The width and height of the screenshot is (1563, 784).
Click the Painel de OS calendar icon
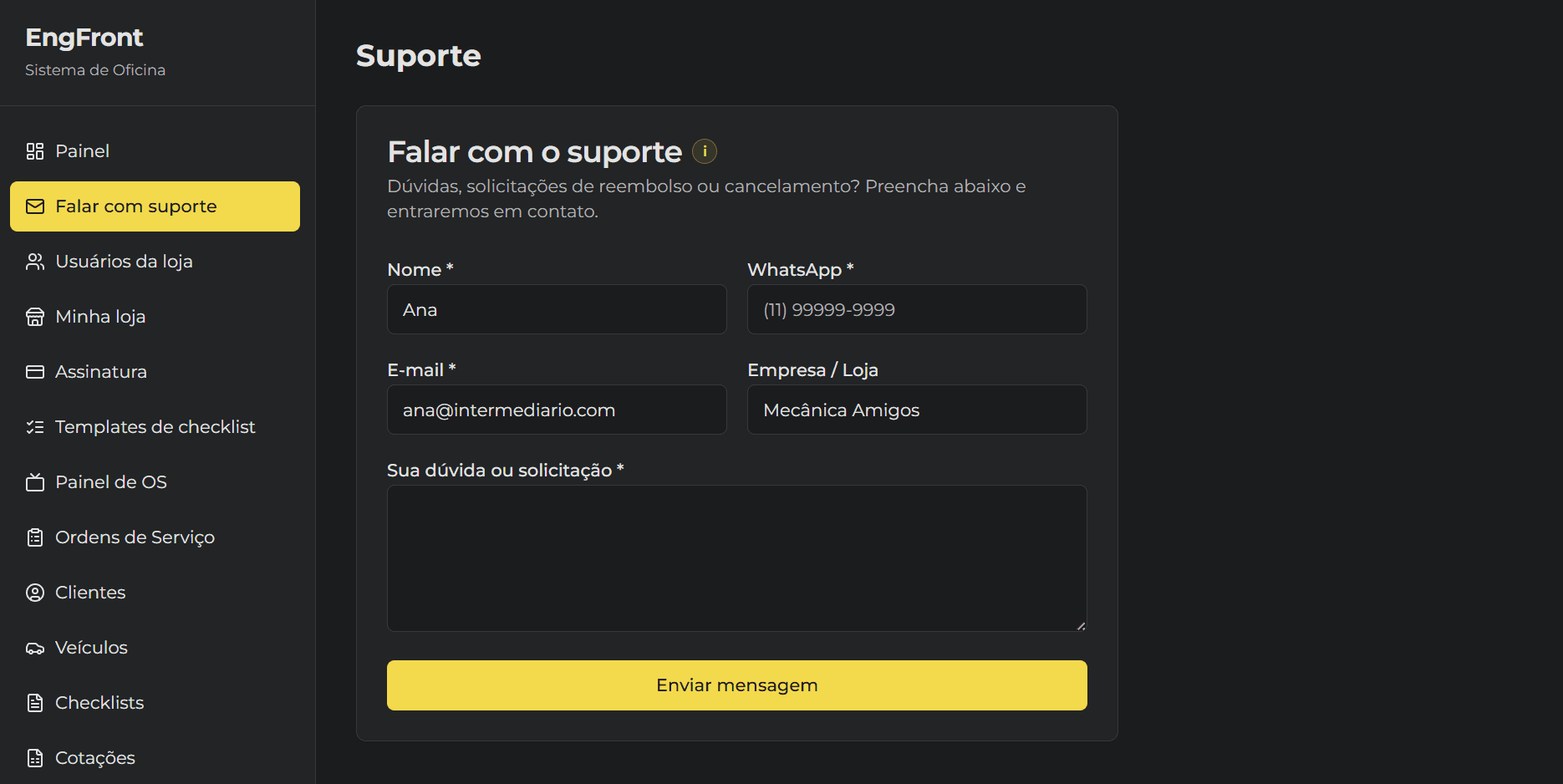[x=34, y=481]
